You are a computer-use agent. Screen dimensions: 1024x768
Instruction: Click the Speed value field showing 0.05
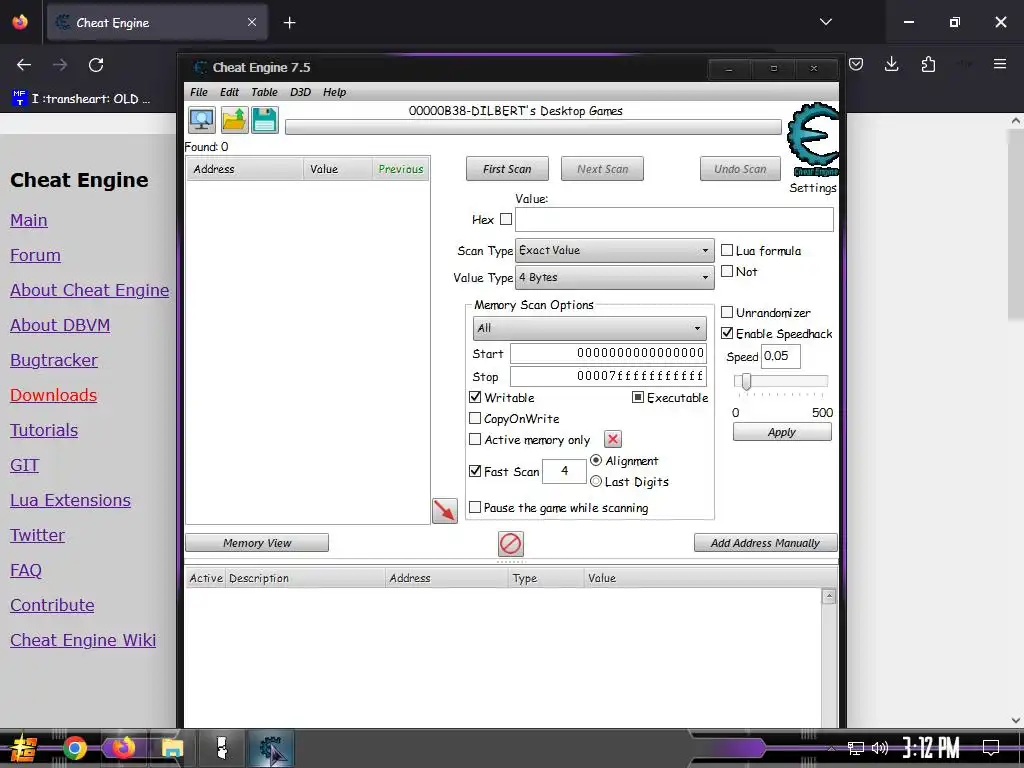[780, 357]
